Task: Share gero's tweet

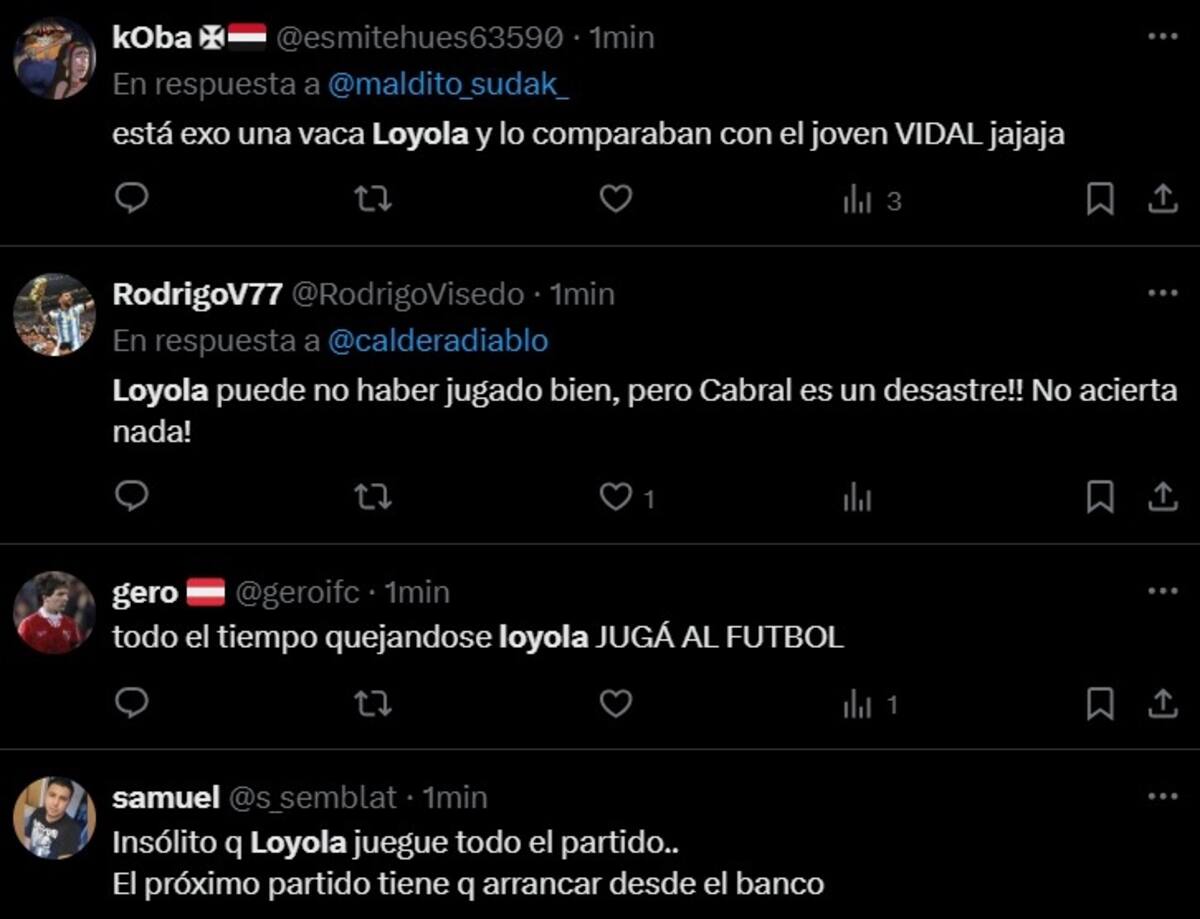Action: [1161, 705]
